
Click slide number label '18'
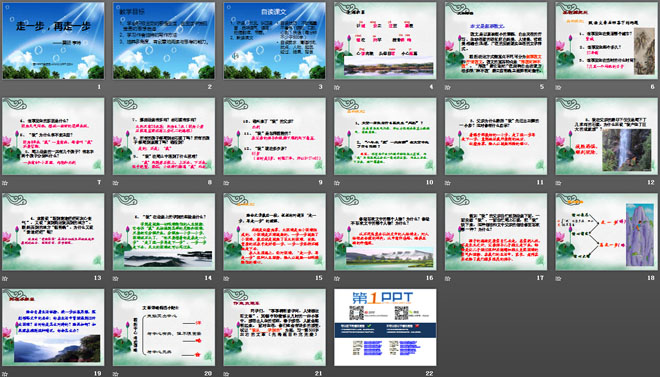point(651,278)
